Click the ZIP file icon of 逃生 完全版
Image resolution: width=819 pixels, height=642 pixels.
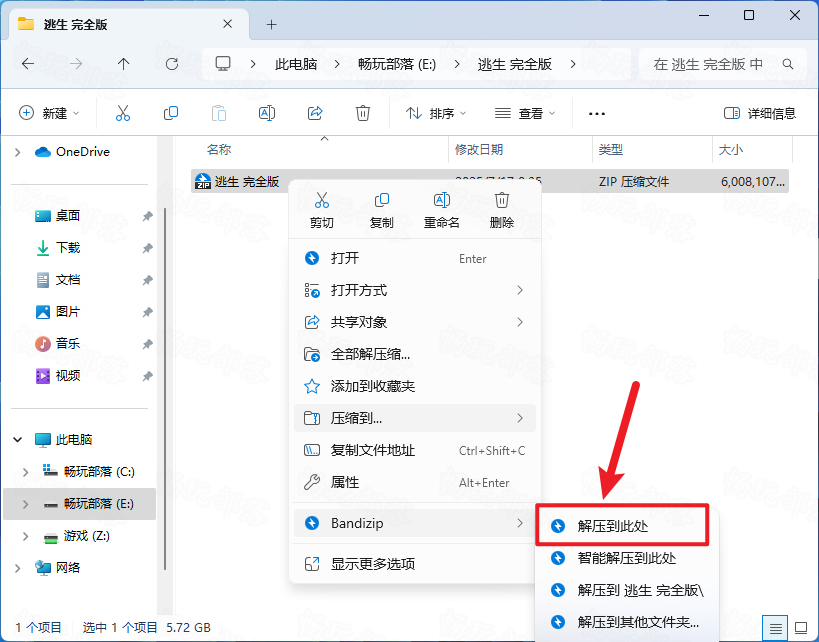click(203, 181)
